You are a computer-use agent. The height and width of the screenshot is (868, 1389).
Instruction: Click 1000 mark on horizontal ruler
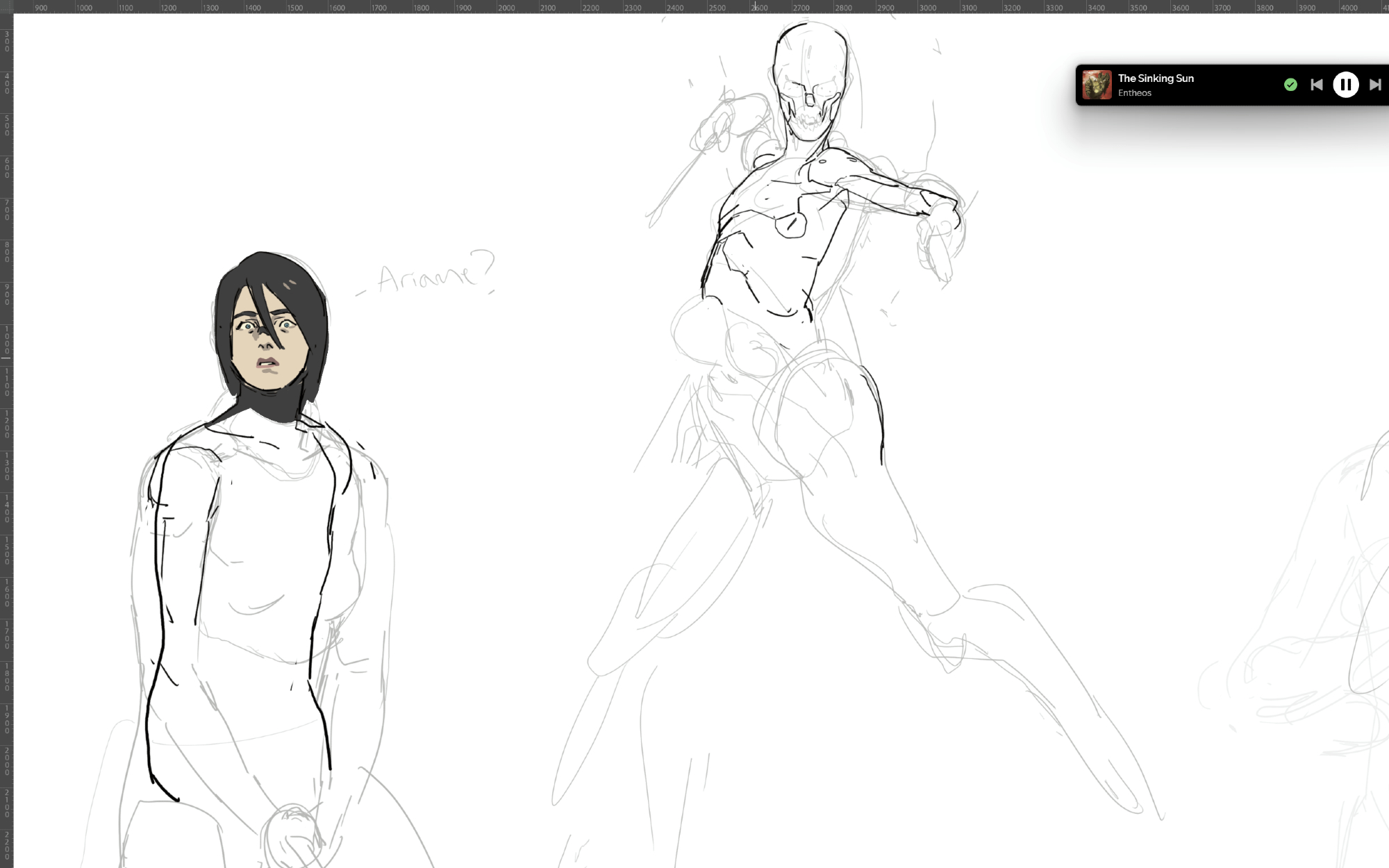pos(85,8)
